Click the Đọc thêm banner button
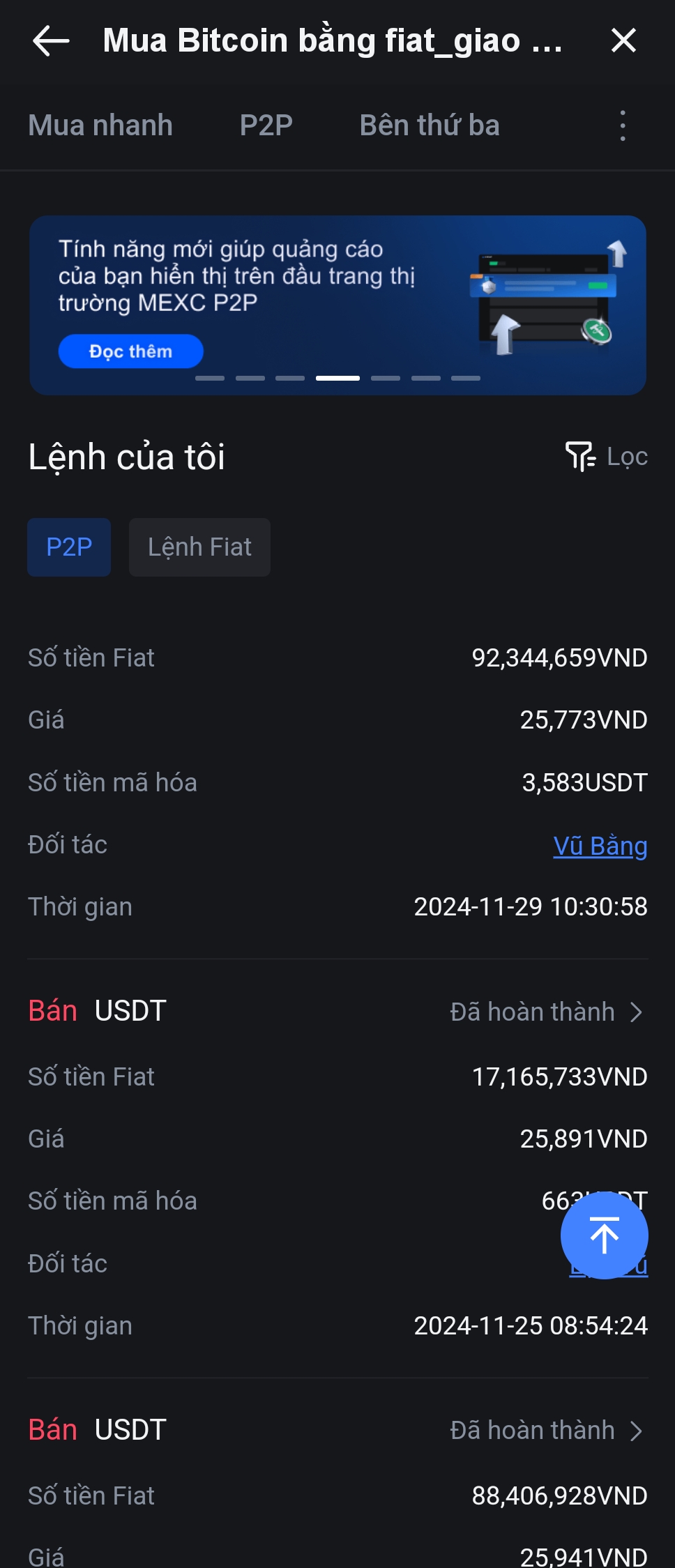This screenshot has height=1568, width=675. [130, 351]
